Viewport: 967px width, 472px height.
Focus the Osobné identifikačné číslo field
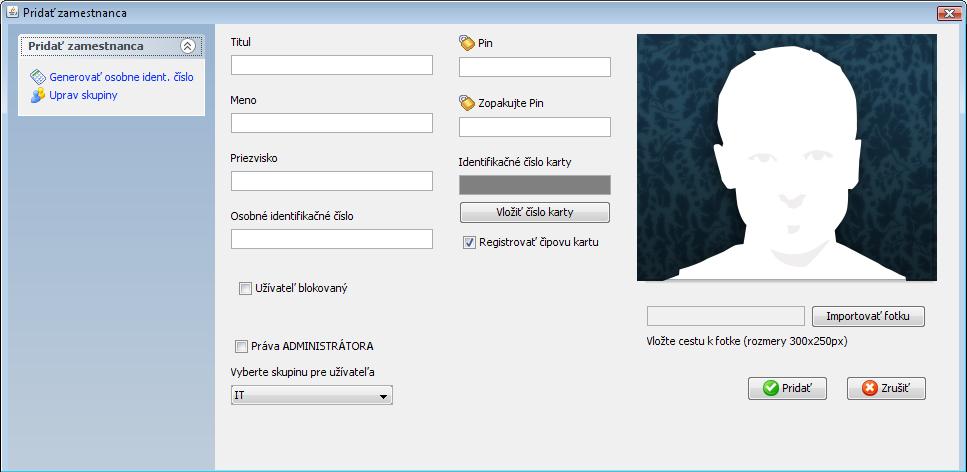pos(332,239)
